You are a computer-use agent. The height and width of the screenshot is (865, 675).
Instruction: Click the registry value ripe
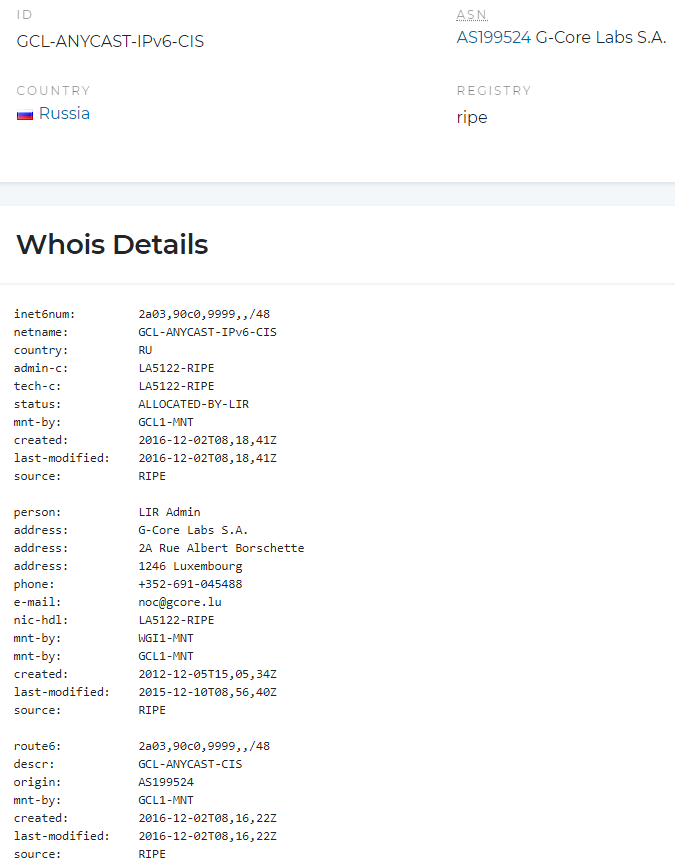(x=472, y=118)
